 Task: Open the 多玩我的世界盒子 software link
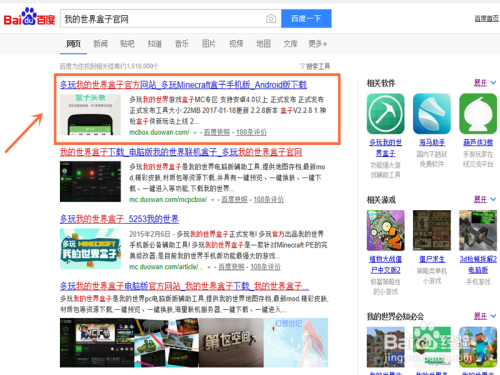tap(386, 148)
